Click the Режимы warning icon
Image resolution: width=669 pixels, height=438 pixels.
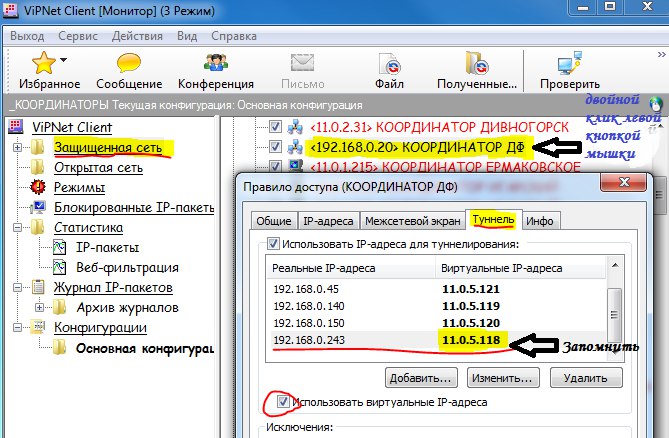38,187
